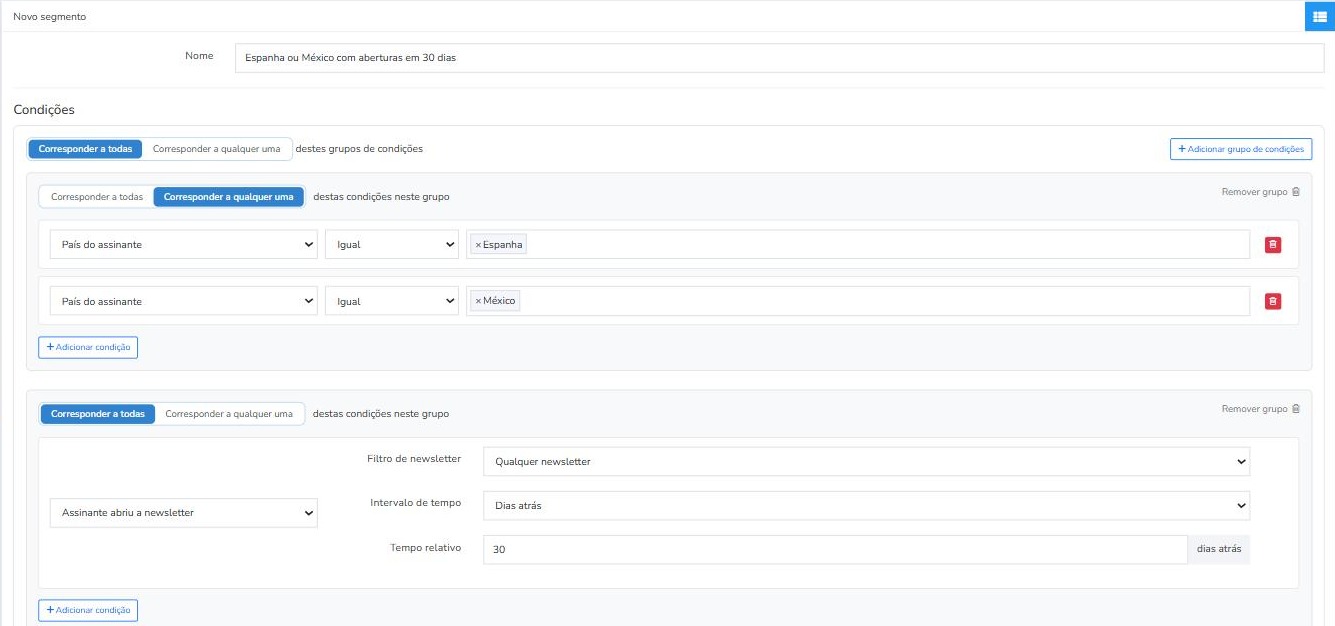Select top-level 'Corresponder a todas' toggle
Screen dimensions: 1335x626
(x=85, y=149)
